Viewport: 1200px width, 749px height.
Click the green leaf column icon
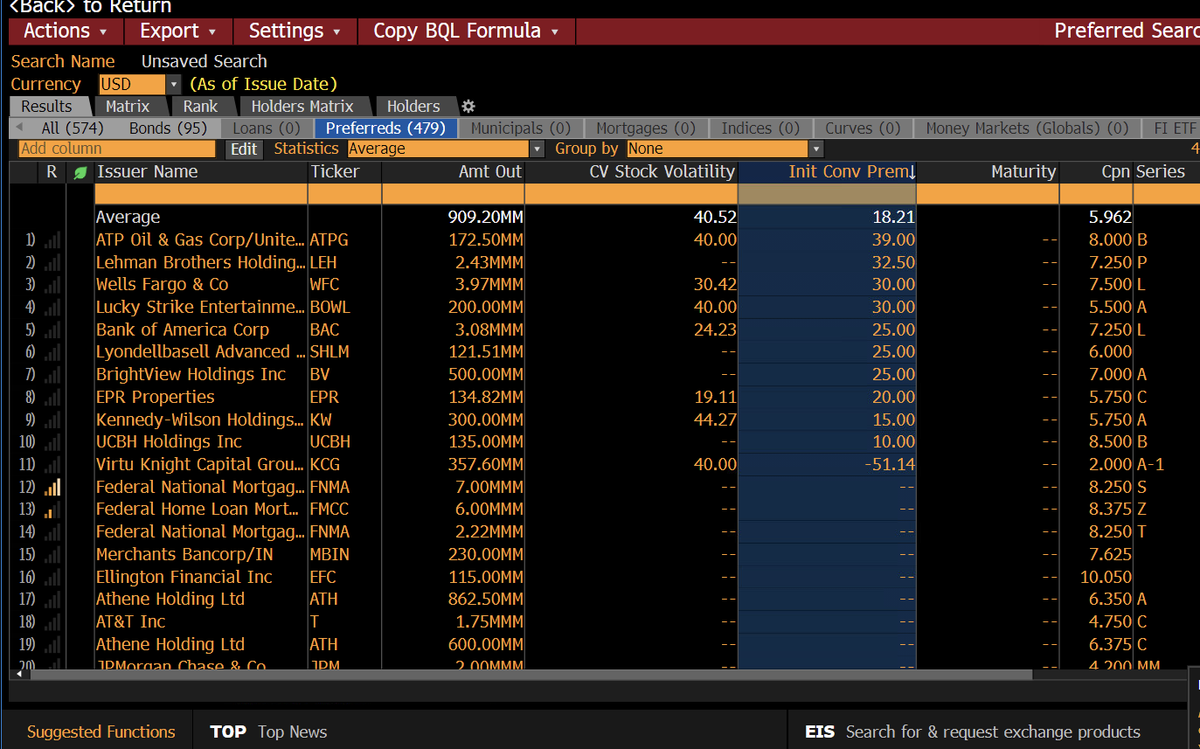point(80,172)
